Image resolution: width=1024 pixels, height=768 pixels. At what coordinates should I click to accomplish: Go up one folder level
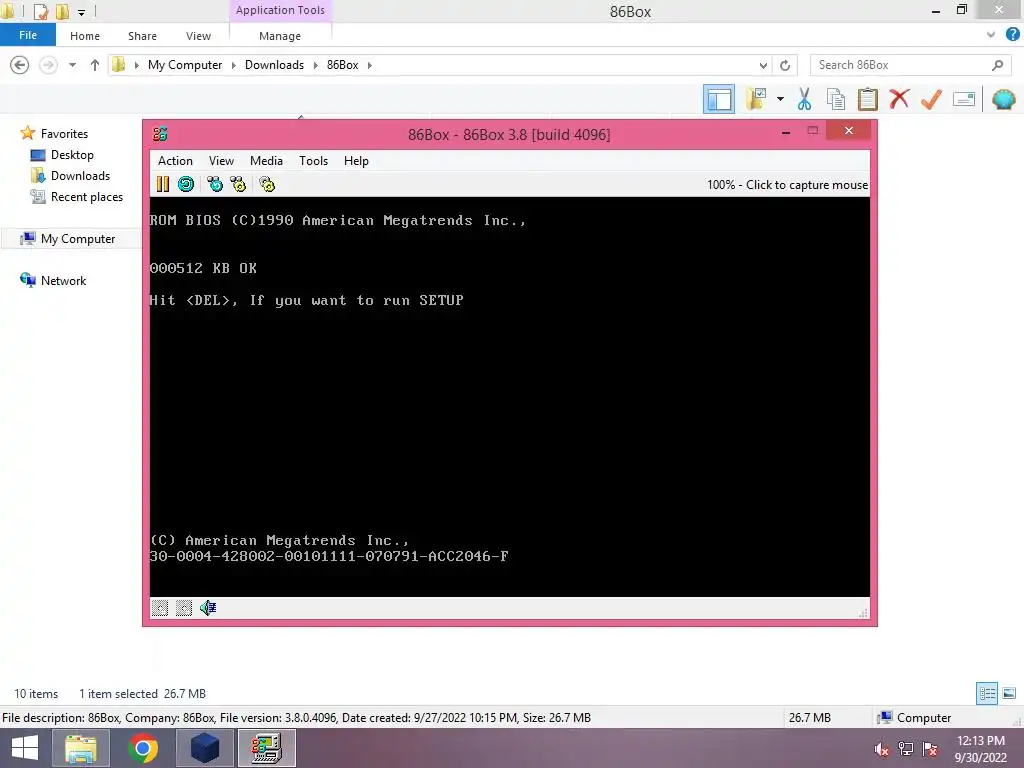pos(95,65)
